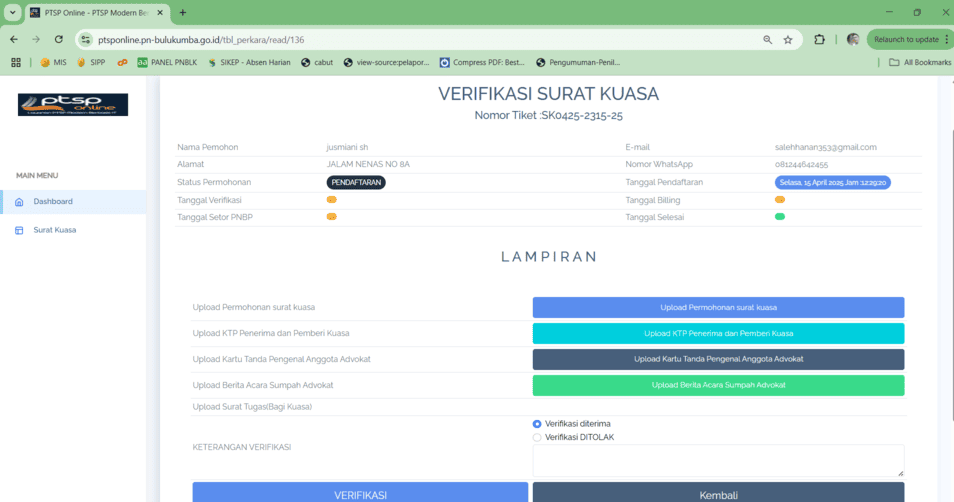Open the Surat Kuasa menu item
The image size is (954, 502).
55,230
